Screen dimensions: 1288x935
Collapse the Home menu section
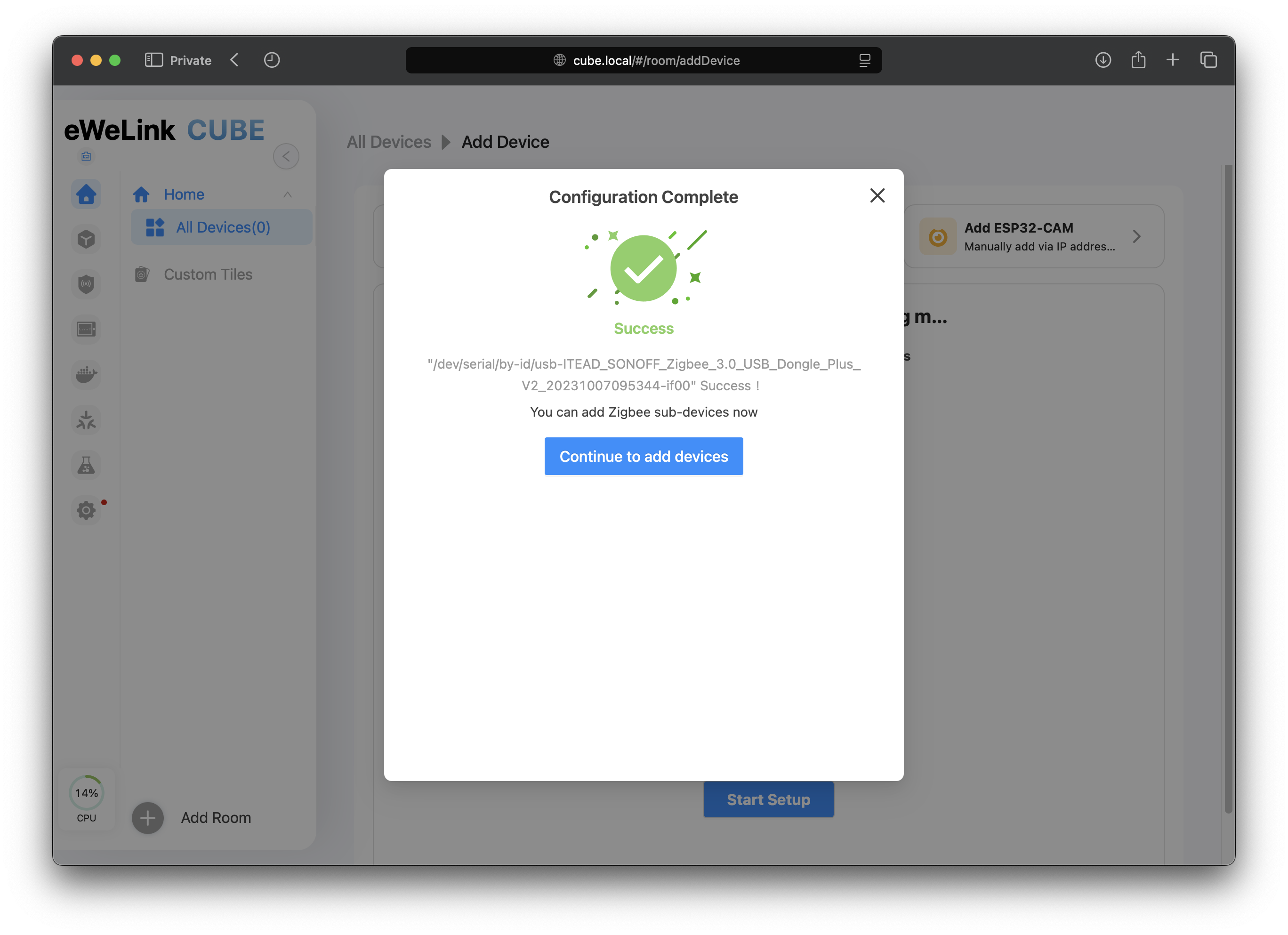[x=287, y=195]
